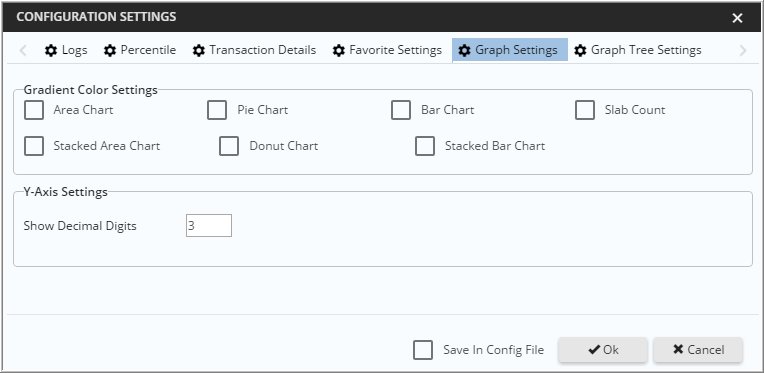The height and width of the screenshot is (373, 764).
Task: Click the gear icon beside Transaction Details
Action: coord(199,50)
